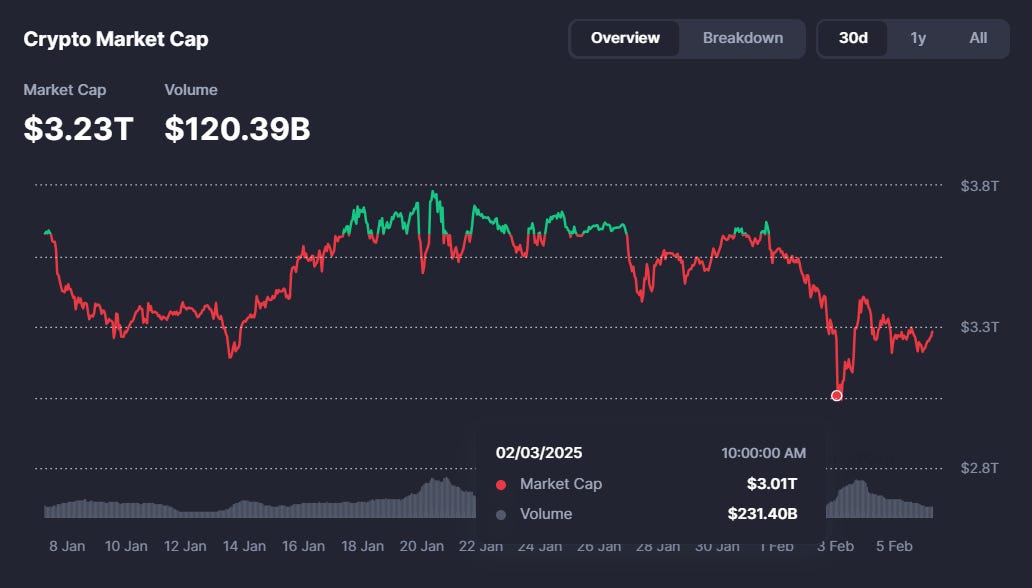Viewport: 1032px width, 588px height.
Task: Click the $120.39B volume value
Action: 237,128
